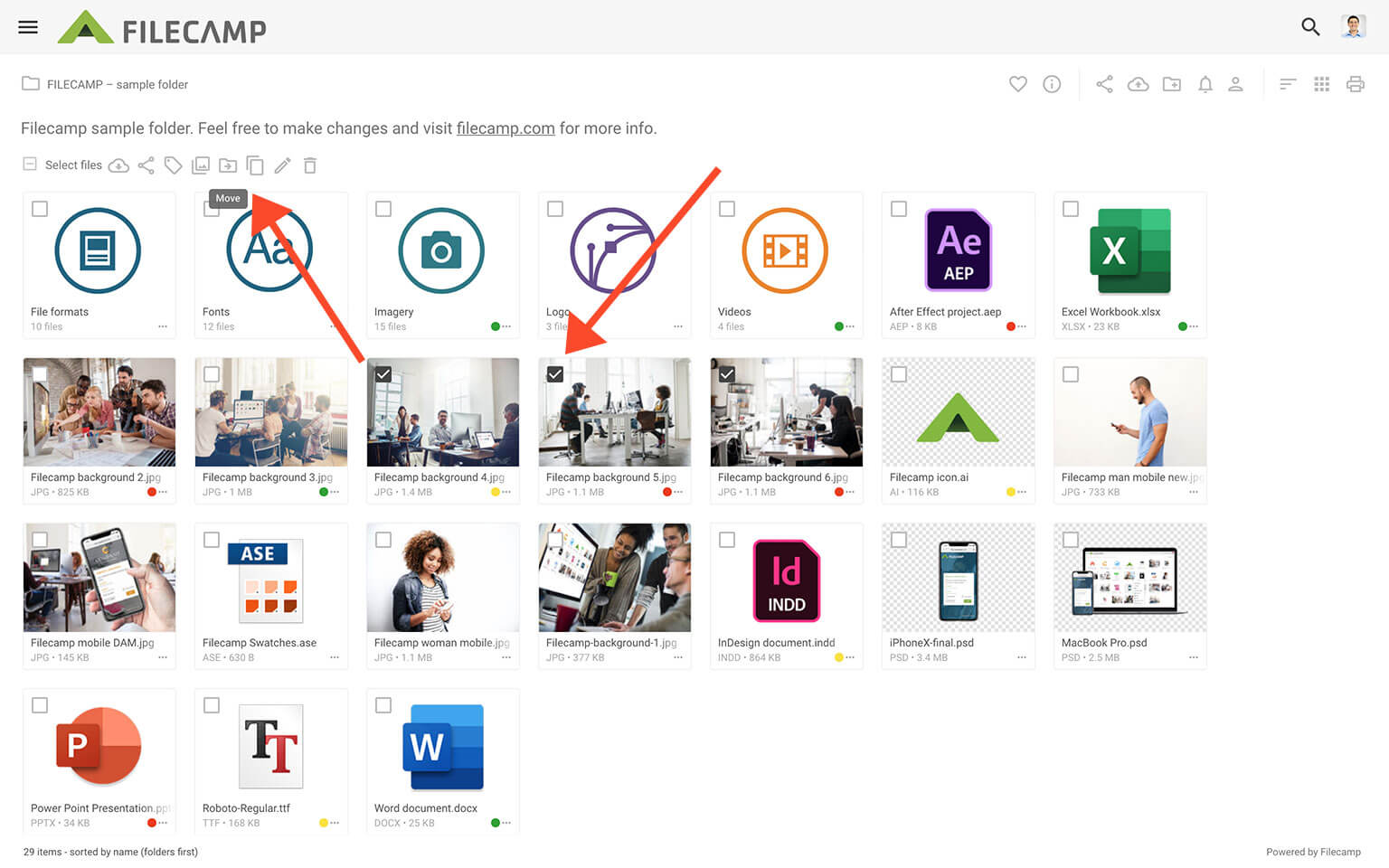This screenshot has width=1389, height=868.
Task: Open the Filecamp background 2.jpg thumbnail
Action: tap(99, 412)
